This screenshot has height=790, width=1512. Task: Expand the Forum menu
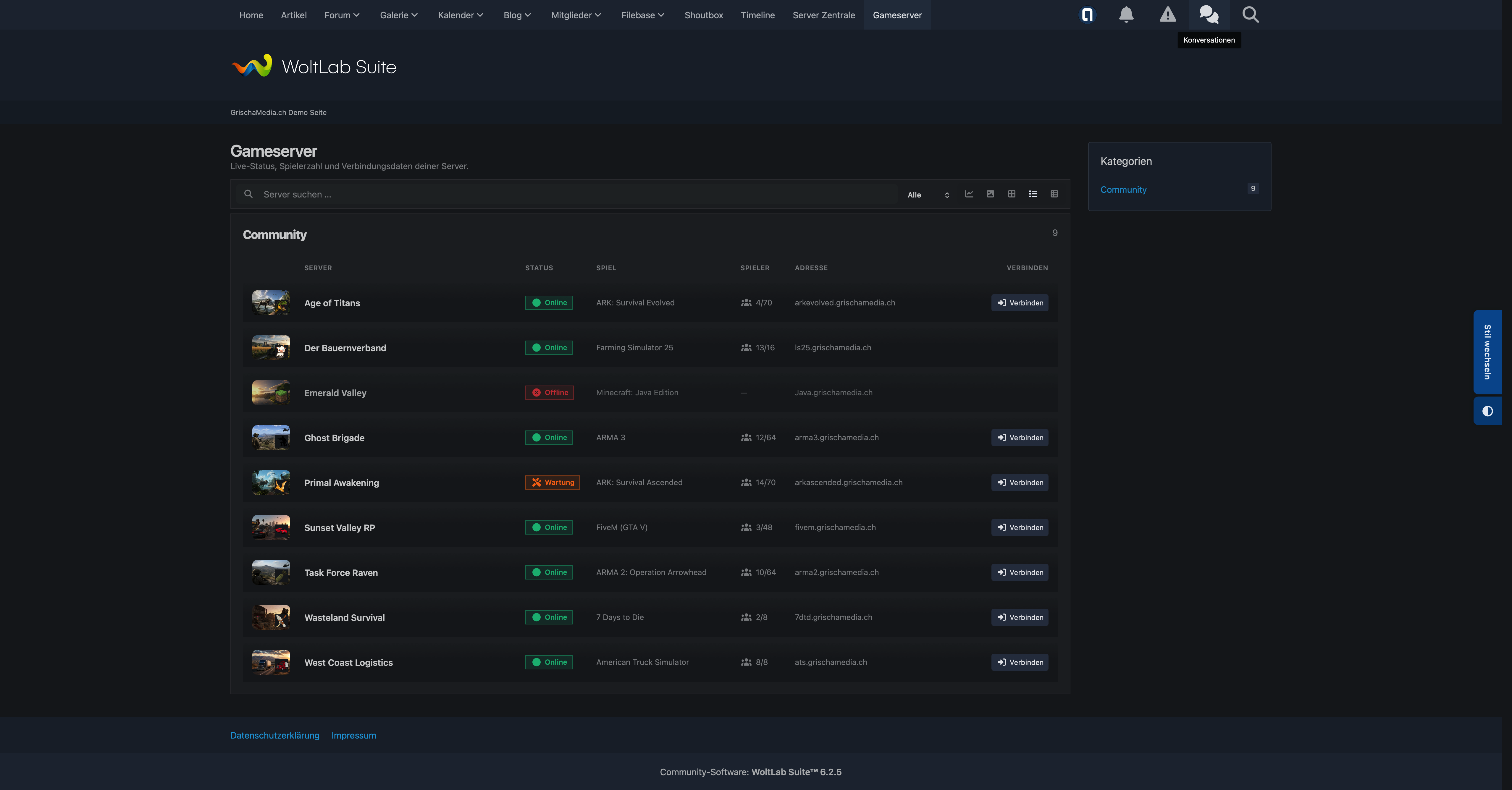coord(342,15)
